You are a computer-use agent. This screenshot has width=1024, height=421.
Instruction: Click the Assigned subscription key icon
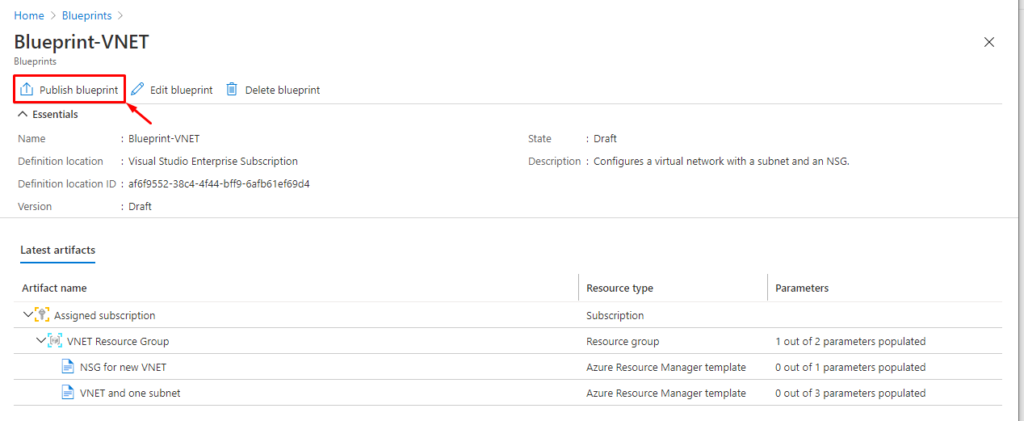point(42,315)
